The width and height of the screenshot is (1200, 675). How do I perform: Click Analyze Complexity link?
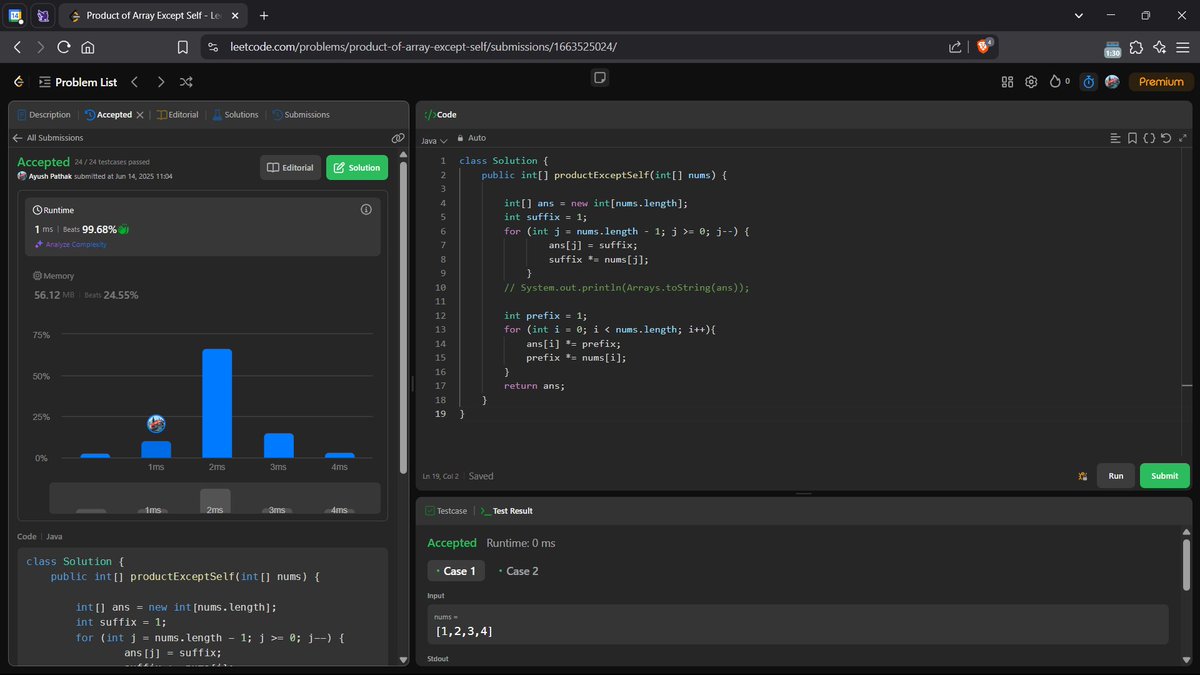pyautogui.click(x=70, y=244)
